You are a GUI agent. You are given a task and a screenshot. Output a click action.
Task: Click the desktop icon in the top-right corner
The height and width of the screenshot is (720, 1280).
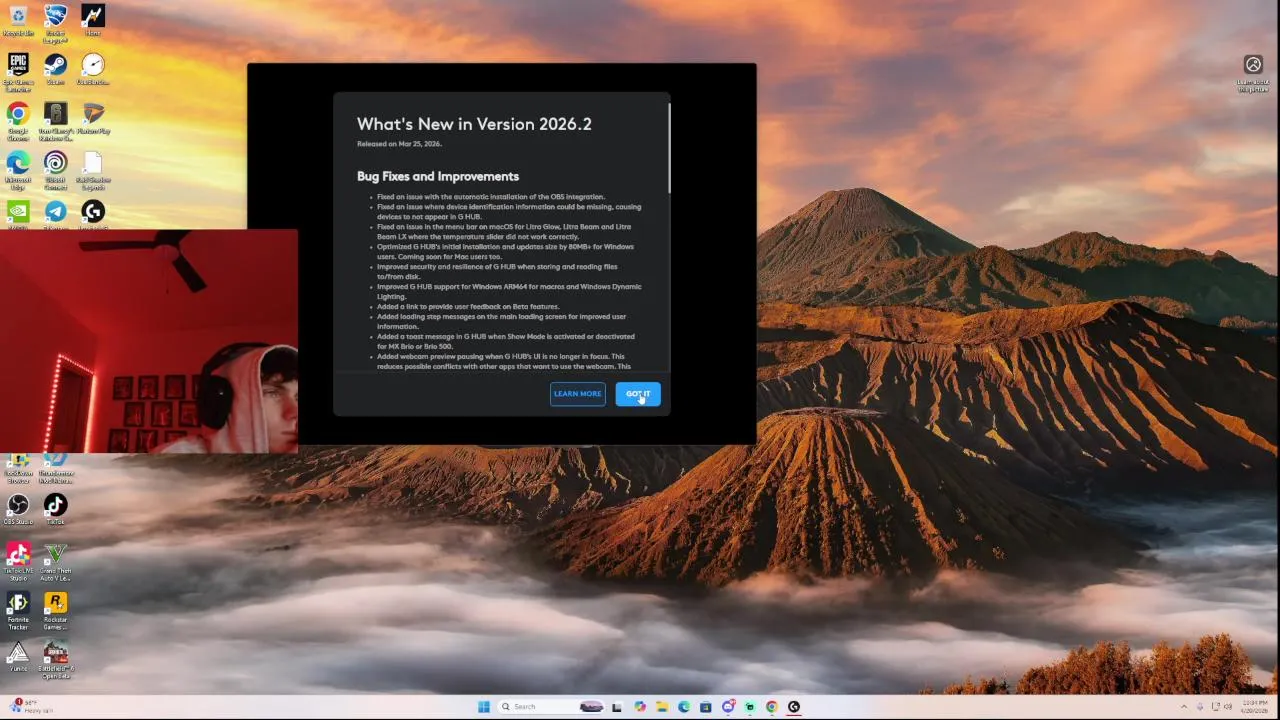pos(1253,73)
